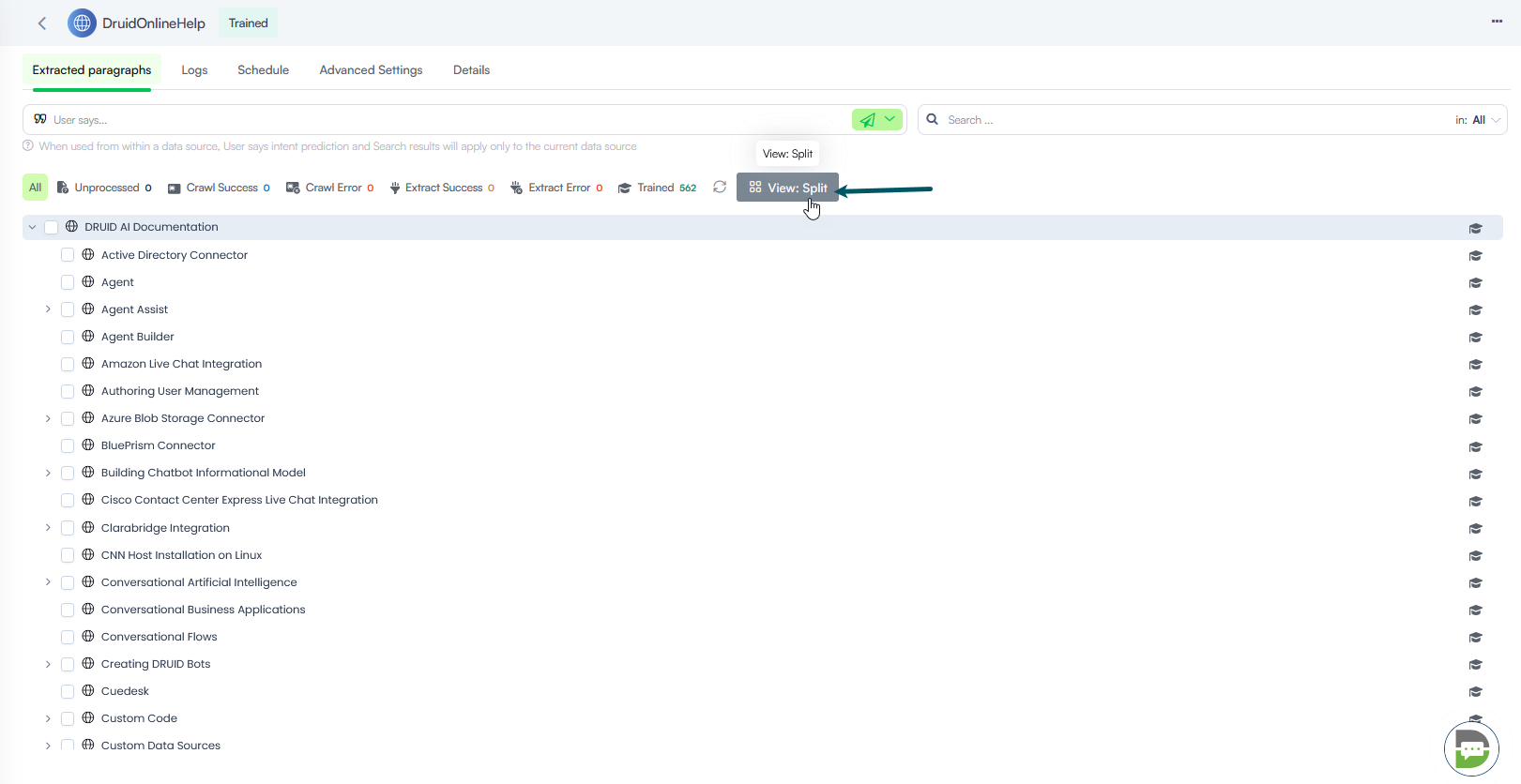Click the globe icon next to Cuedesk
Viewport: 1521px width, 784px height.
point(88,690)
